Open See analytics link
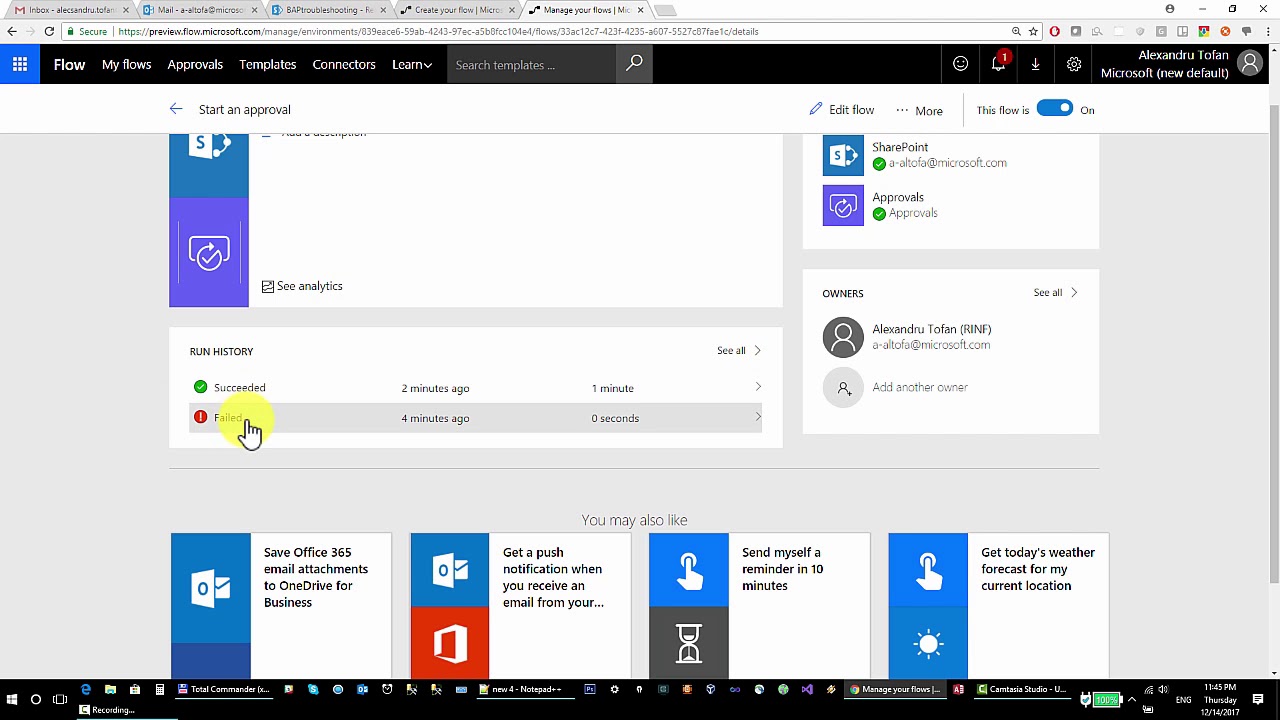This screenshot has width=1280, height=720. pyautogui.click(x=302, y=286)
